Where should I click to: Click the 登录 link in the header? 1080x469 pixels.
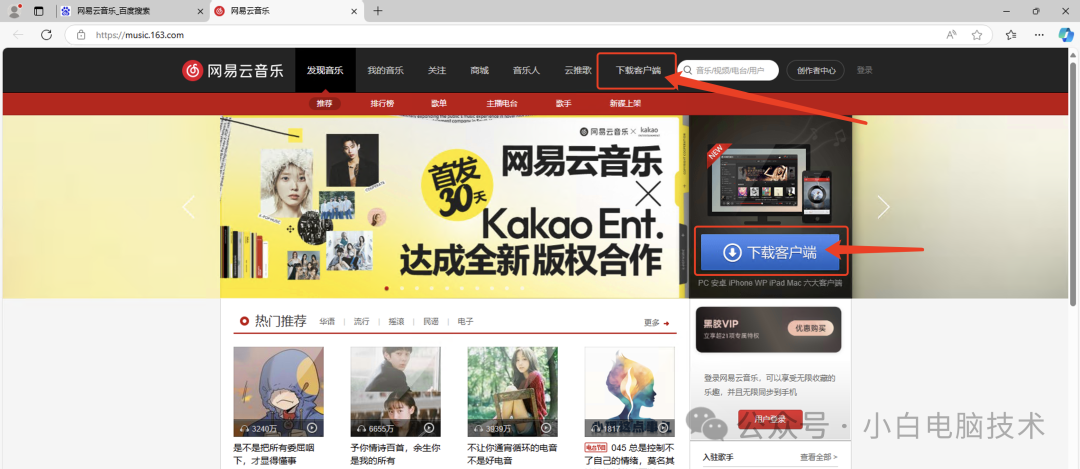point(864,70)
